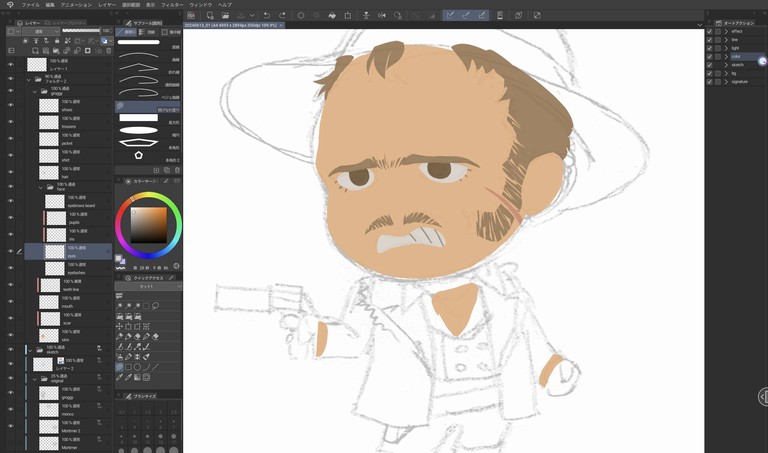
Task: Collapse the original folder in layer list
Action: [x=35, y=379]
